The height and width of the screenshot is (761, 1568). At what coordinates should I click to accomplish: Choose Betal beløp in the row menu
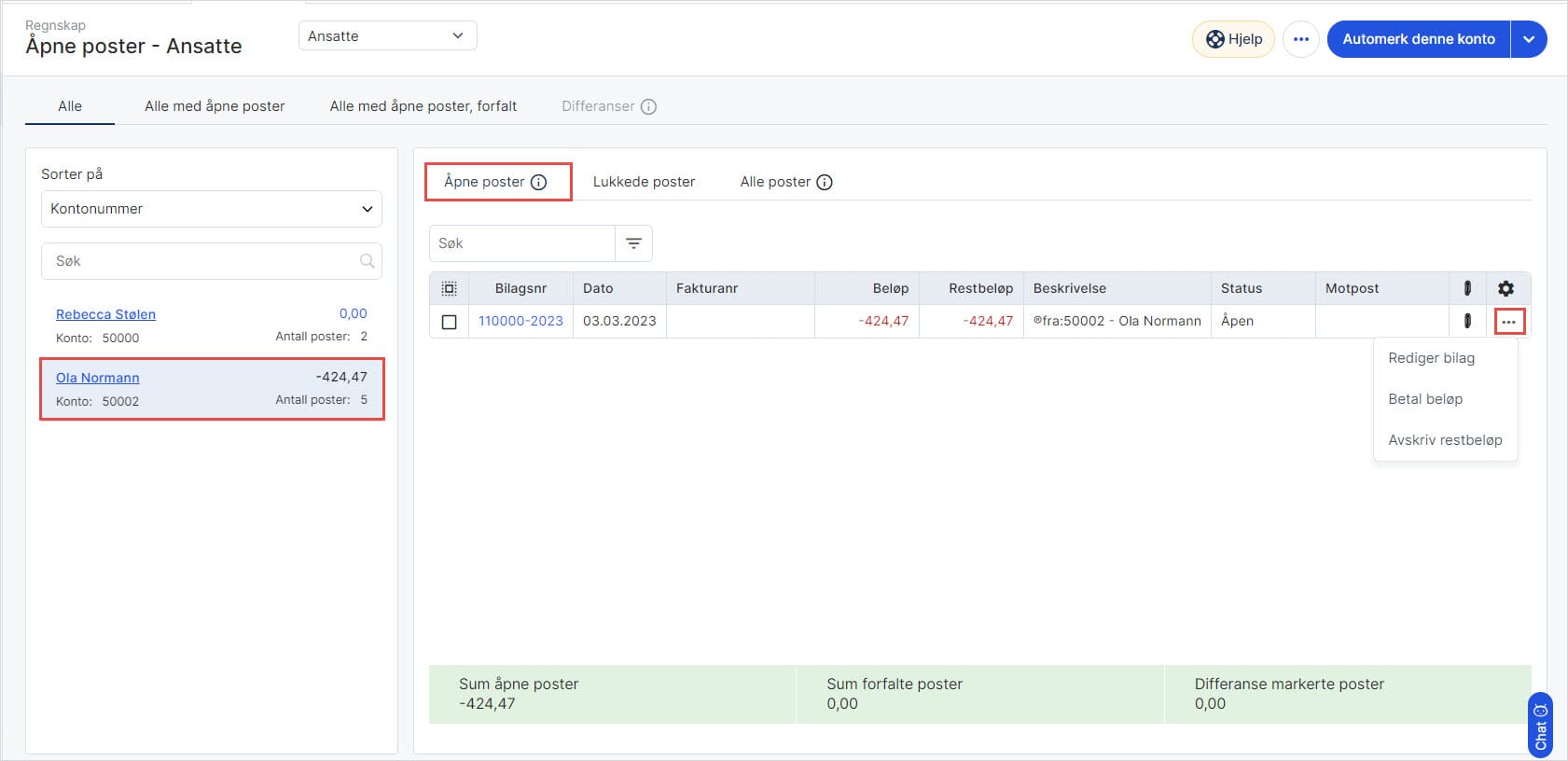point(1424,399)
